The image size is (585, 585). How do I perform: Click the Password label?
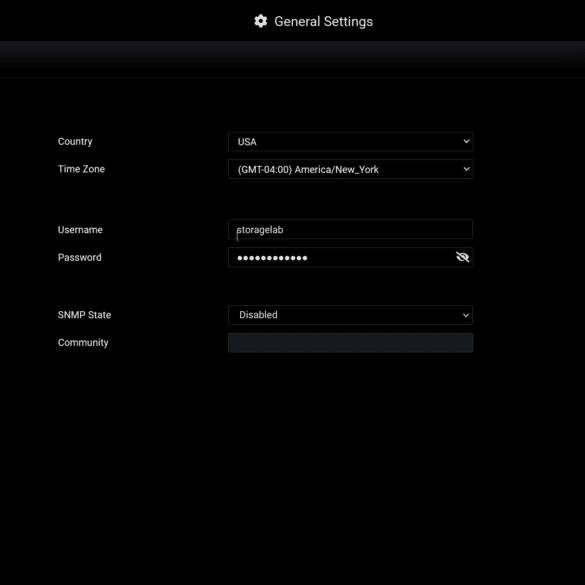tap(79, 257)
